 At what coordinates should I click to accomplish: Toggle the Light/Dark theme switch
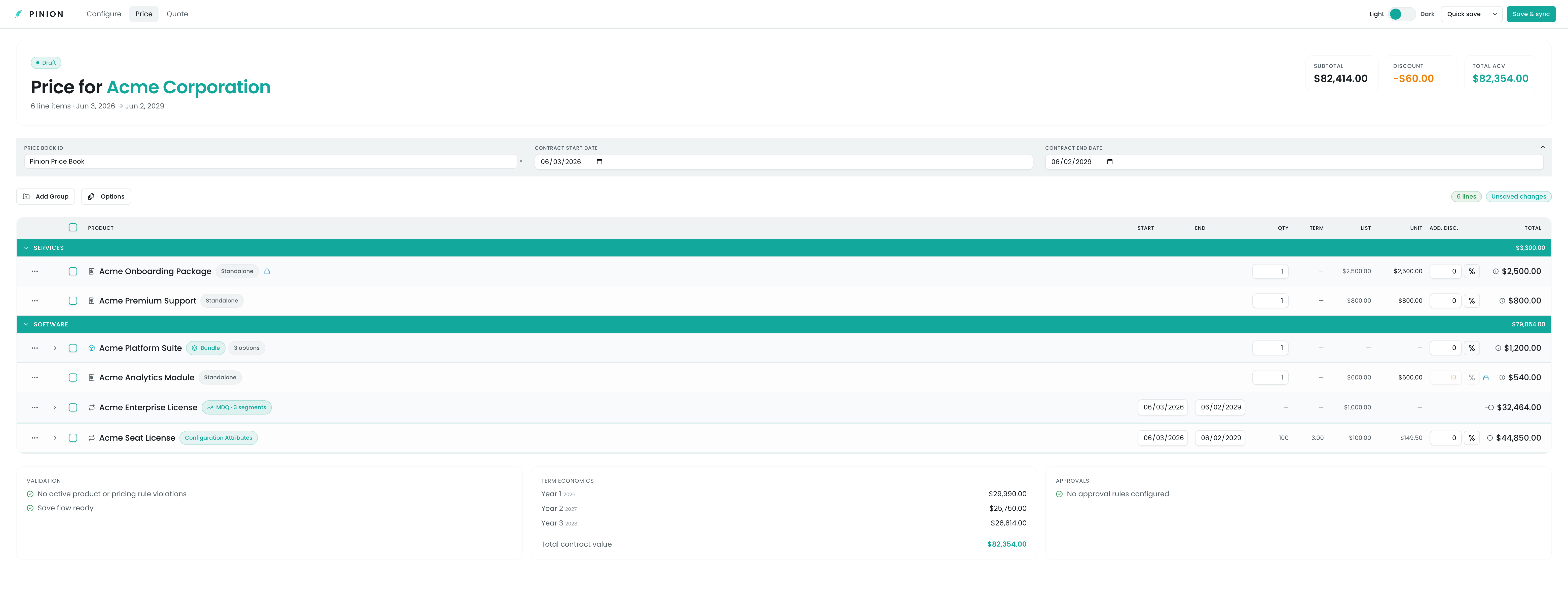(1402, 14)
